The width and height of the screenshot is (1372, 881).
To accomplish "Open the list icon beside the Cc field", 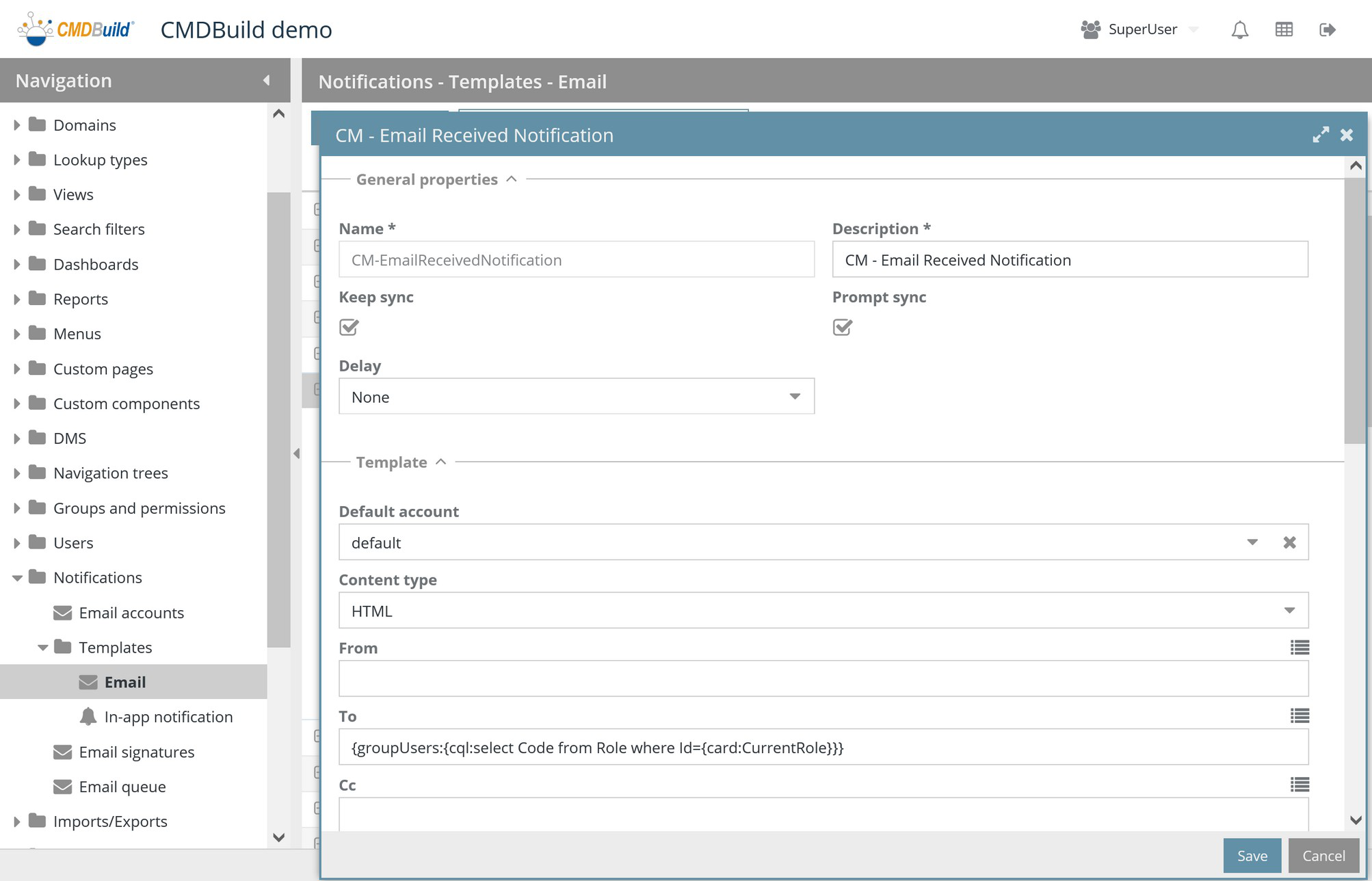I will click(1300, 785).
